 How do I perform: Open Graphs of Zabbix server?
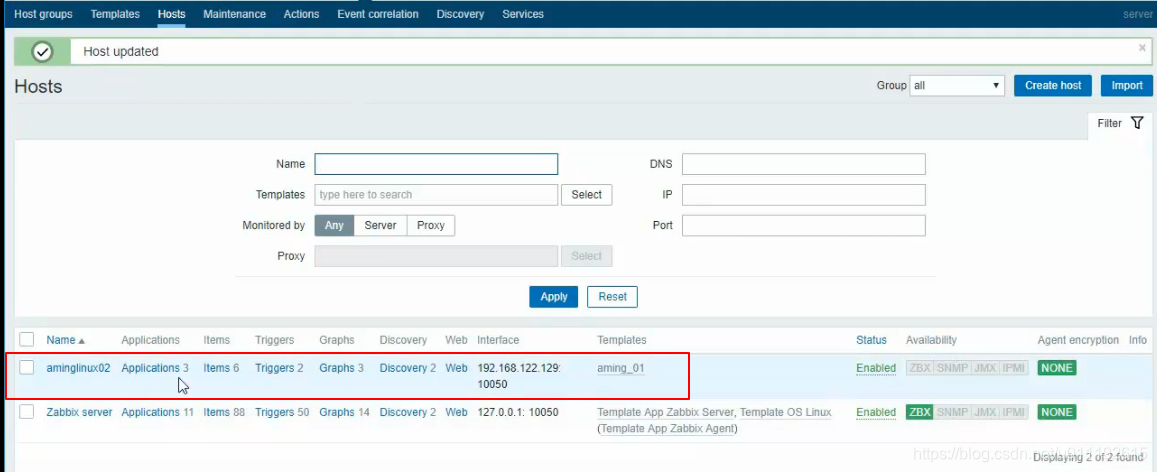336,412
